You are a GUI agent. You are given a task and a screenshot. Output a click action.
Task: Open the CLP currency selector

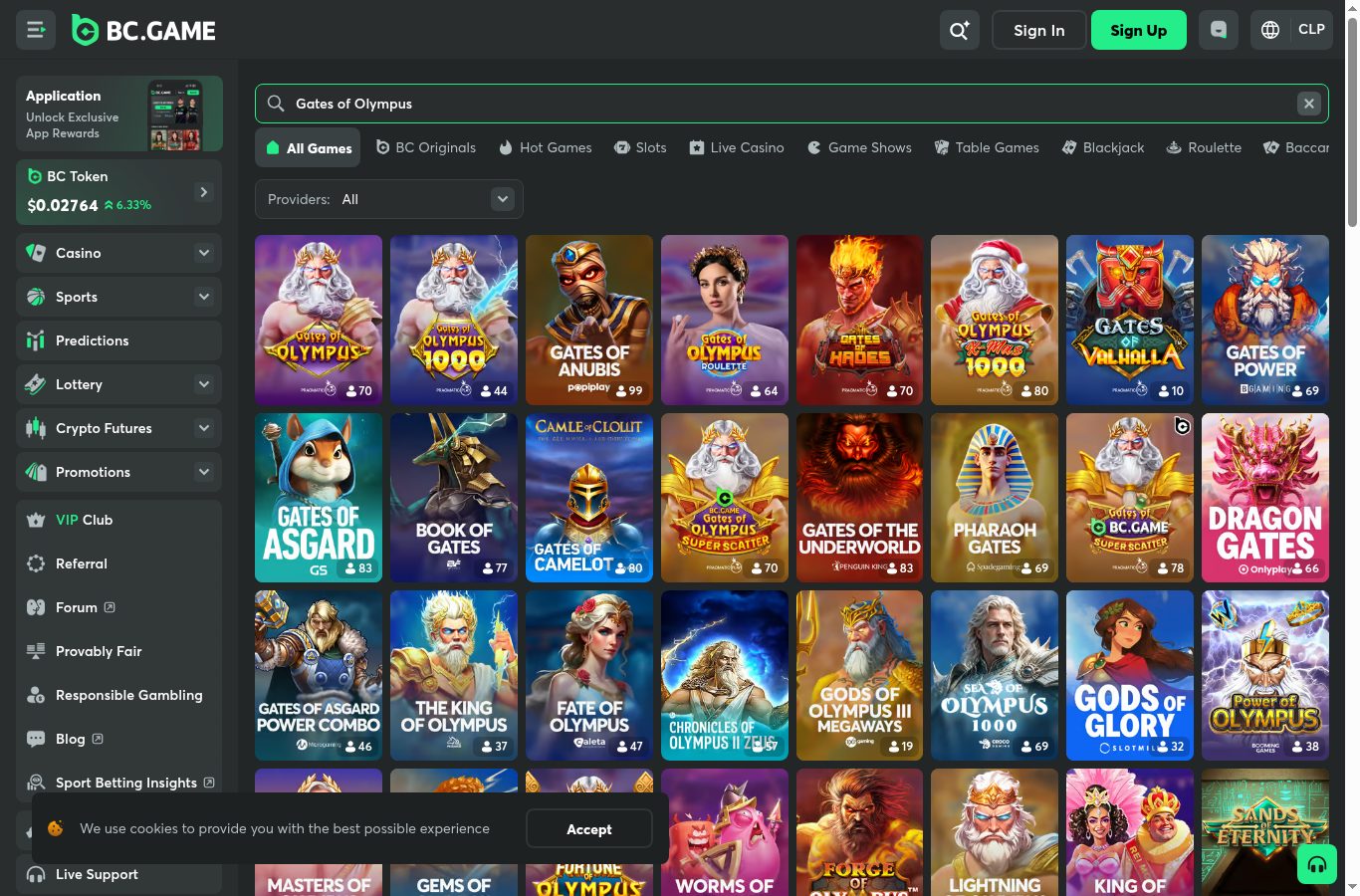tap(1311, 30)
